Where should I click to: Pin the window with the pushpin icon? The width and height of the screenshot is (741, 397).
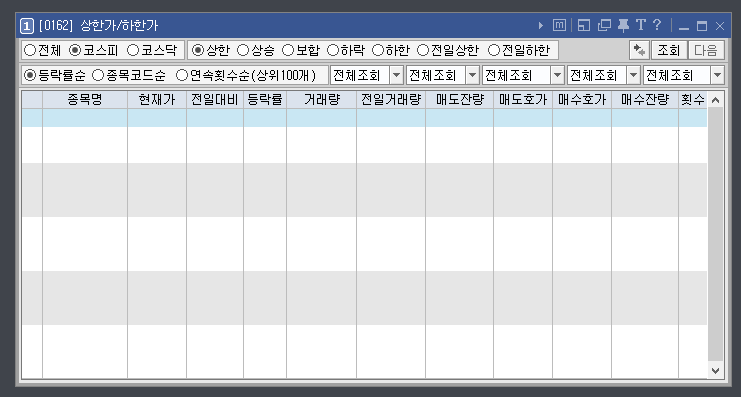coord(623,26)
